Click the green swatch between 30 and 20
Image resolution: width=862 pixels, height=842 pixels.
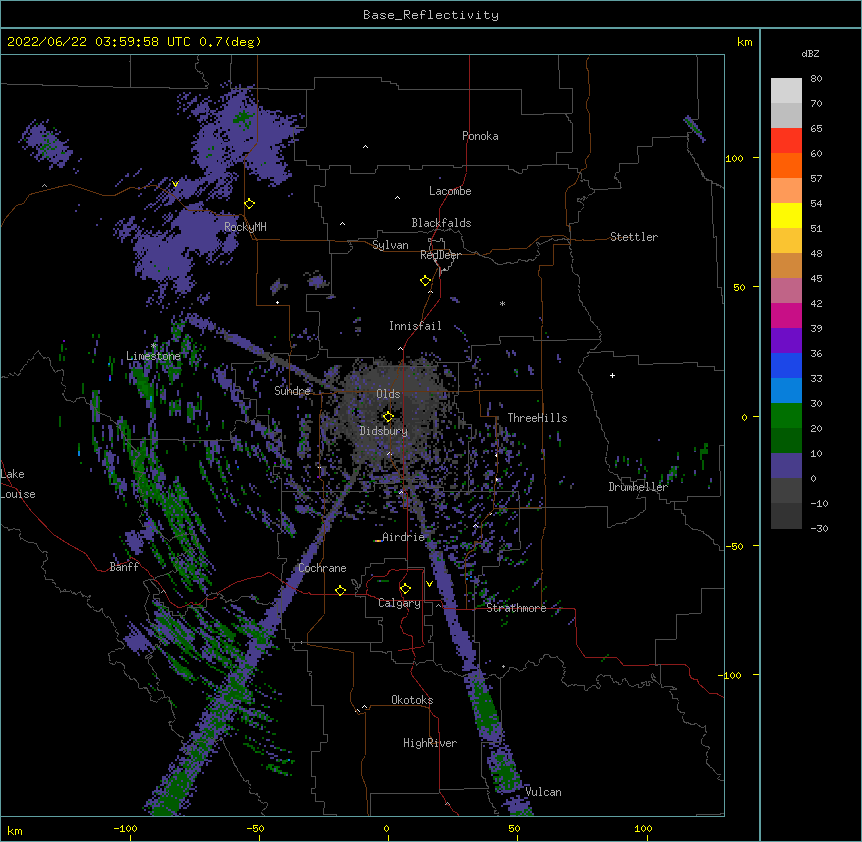pyautogui.click(x=786, y=416)
